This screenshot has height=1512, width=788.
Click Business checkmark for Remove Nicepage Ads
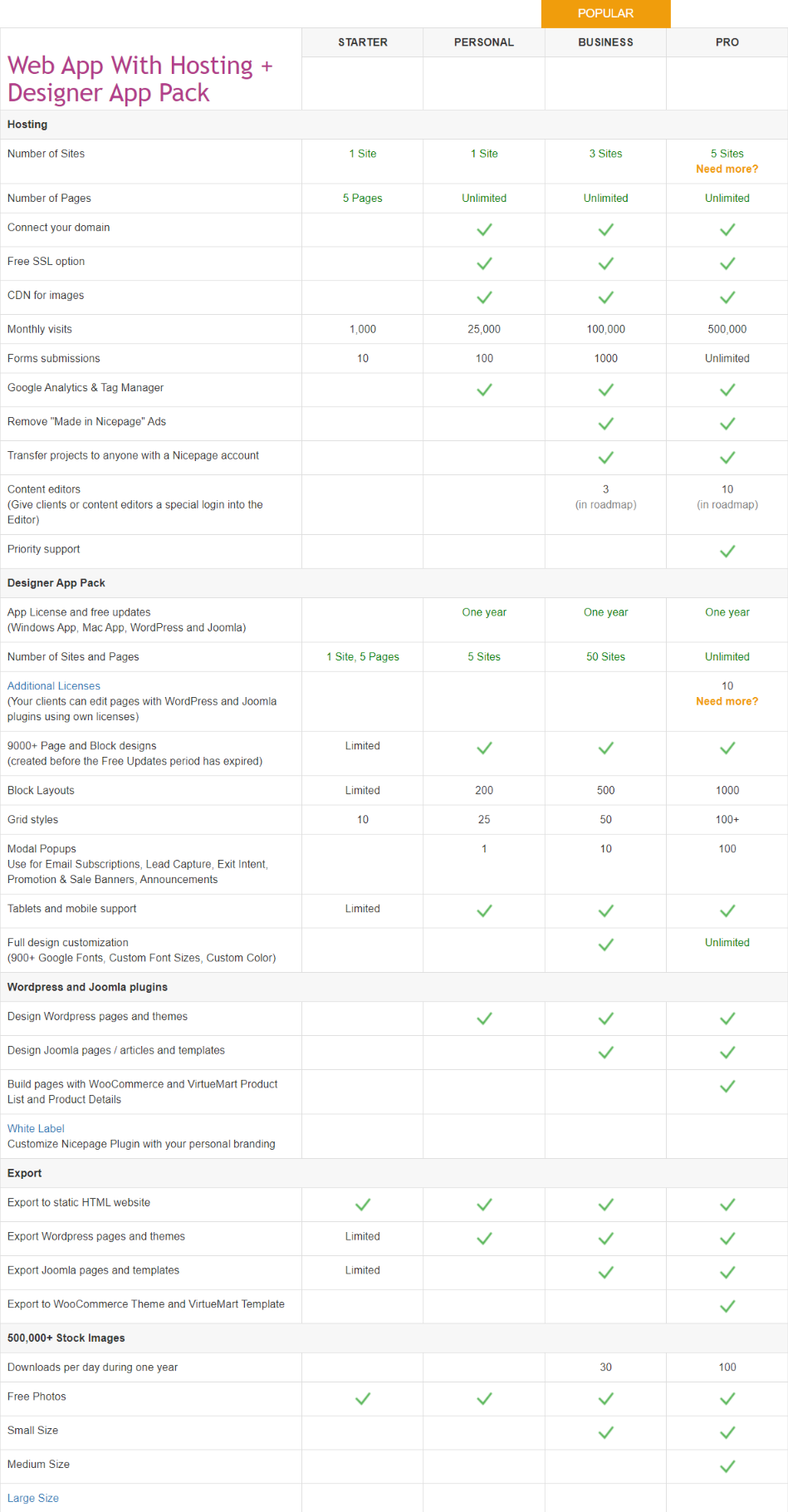click(x=606, y=424)
